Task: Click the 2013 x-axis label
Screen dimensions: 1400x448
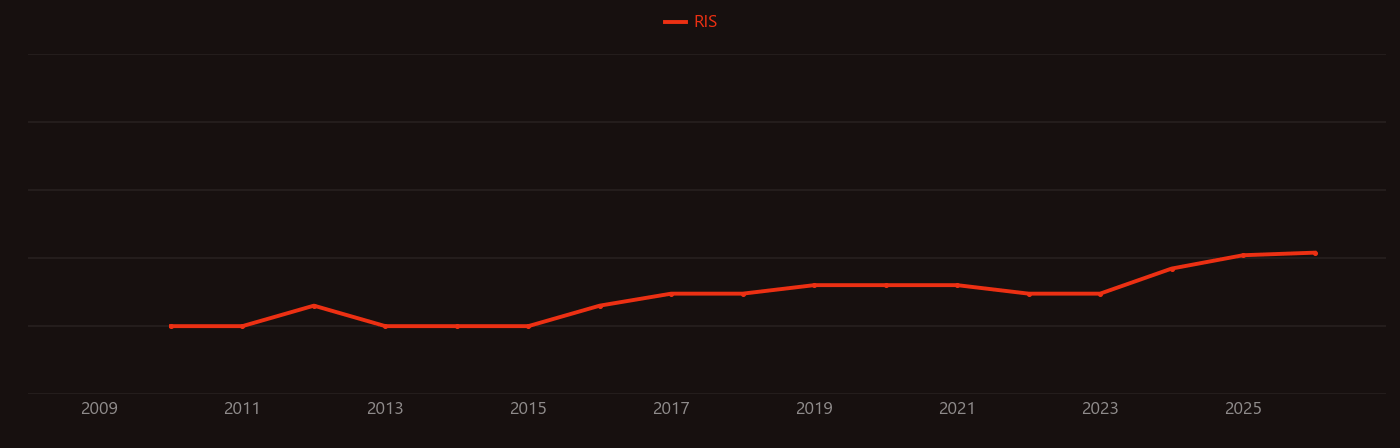Action: coord(385,409)
